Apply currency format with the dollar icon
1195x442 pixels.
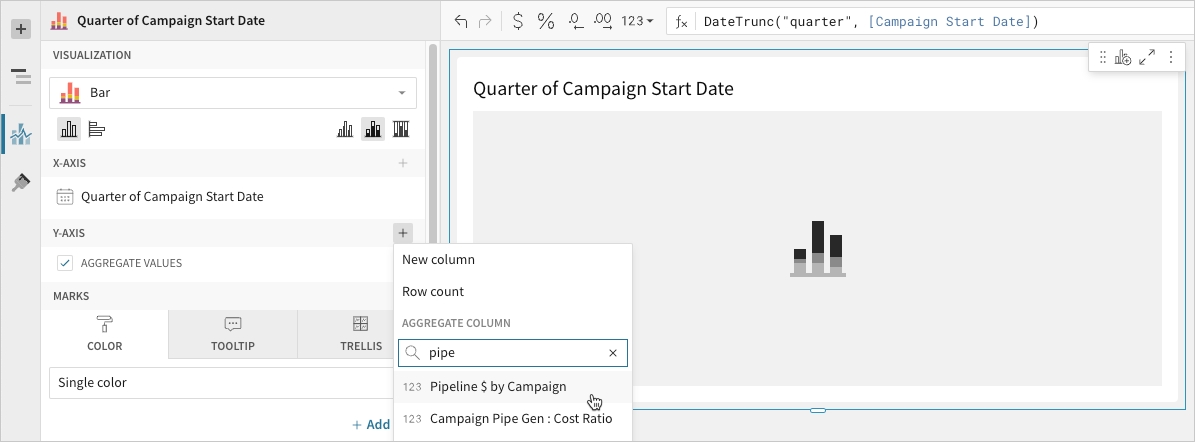[x=517, y=21]
